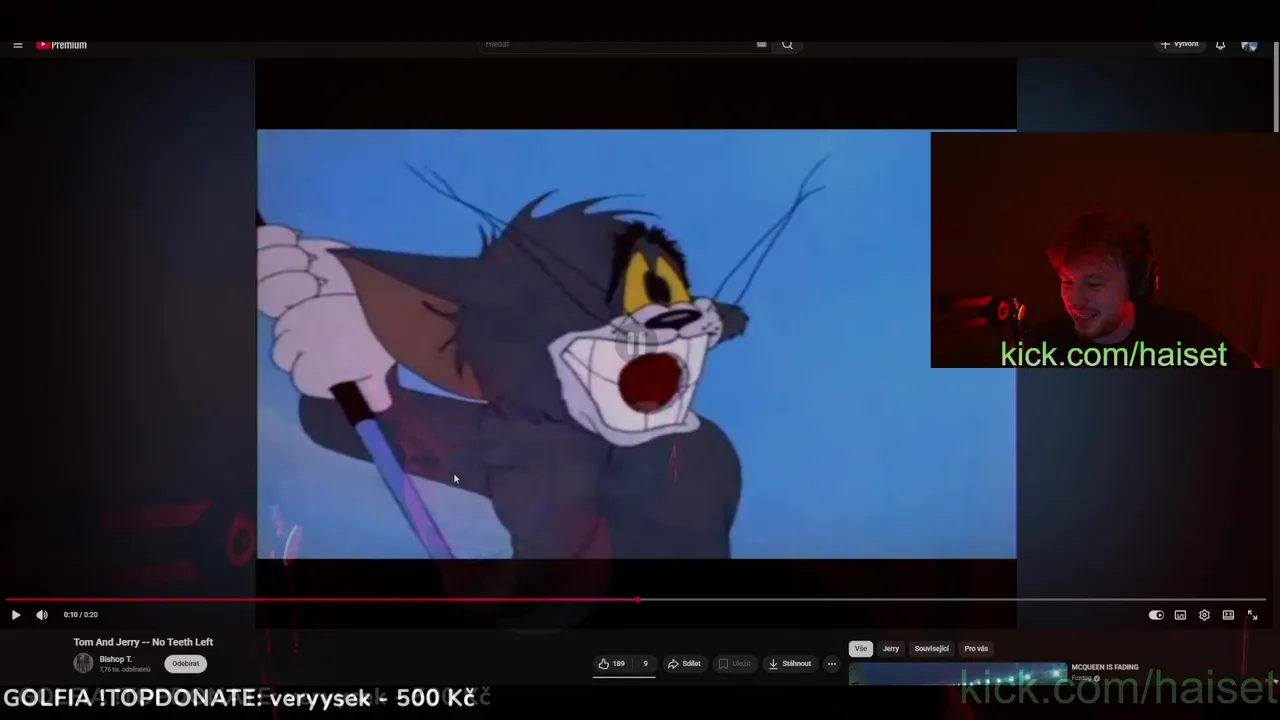Switch to theater mode
Image resolution: width=1280 pixels, height=720 pixels.
tap(1228, 615)
